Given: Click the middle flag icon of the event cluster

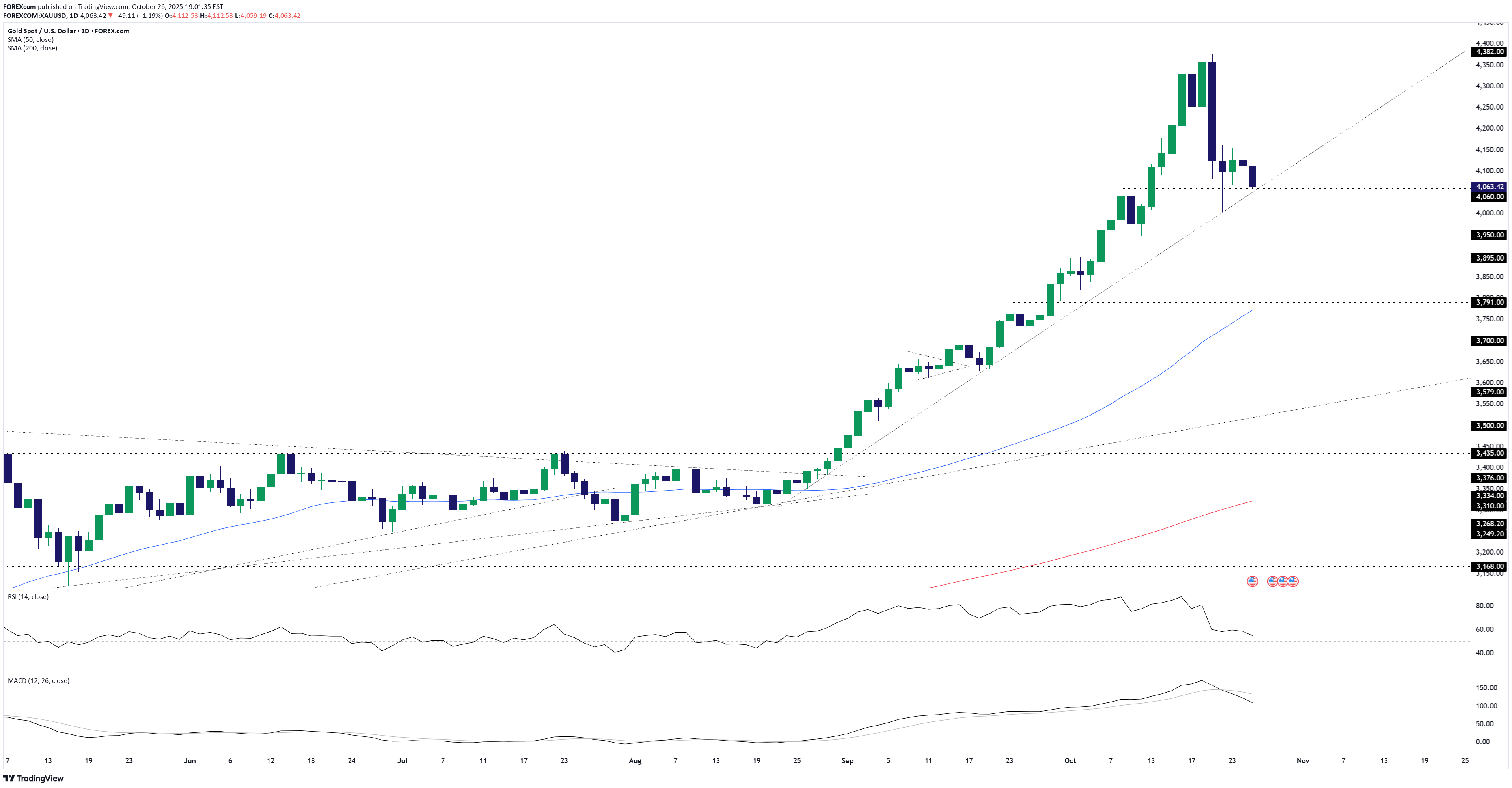Looking at the screenshot, I should 1283,582.
